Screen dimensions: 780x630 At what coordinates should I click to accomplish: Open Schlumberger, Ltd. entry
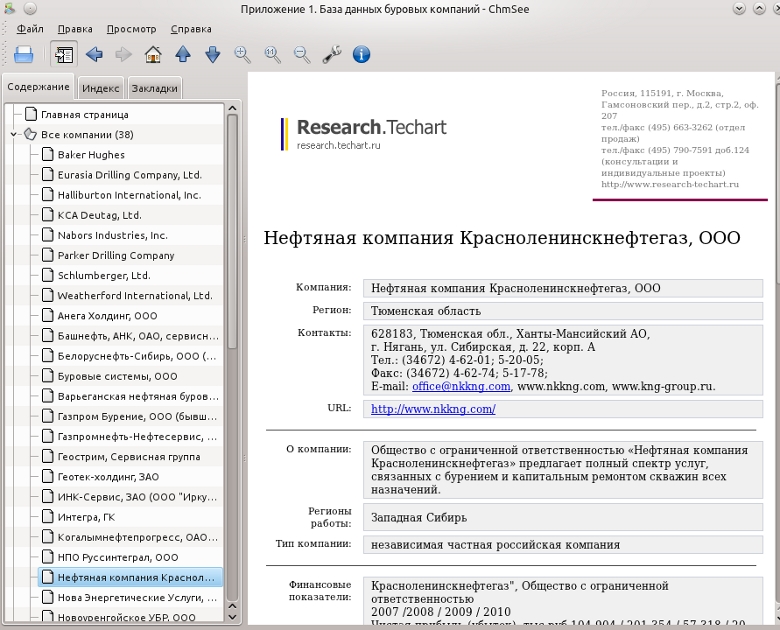[x=104, y=275]
